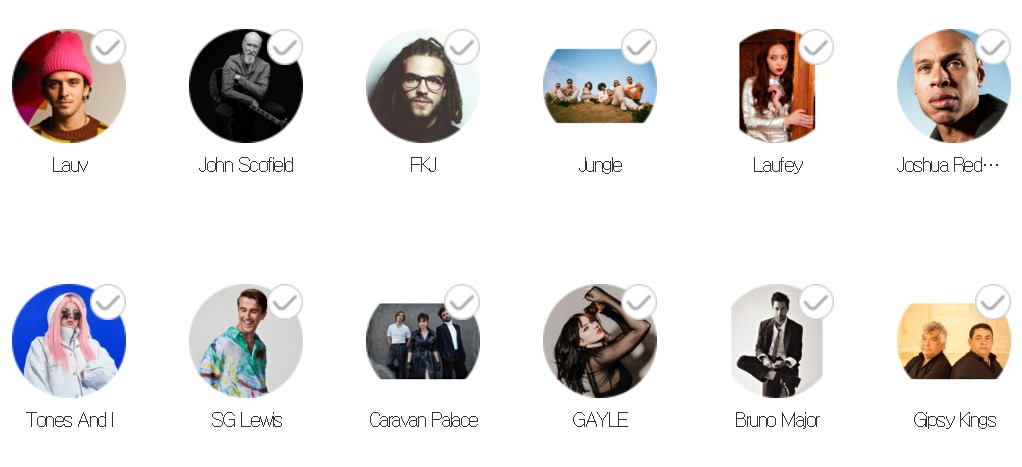1022x467 pixels.
Task: Select the Bruno Major name label
Action: tap(777, 420)
